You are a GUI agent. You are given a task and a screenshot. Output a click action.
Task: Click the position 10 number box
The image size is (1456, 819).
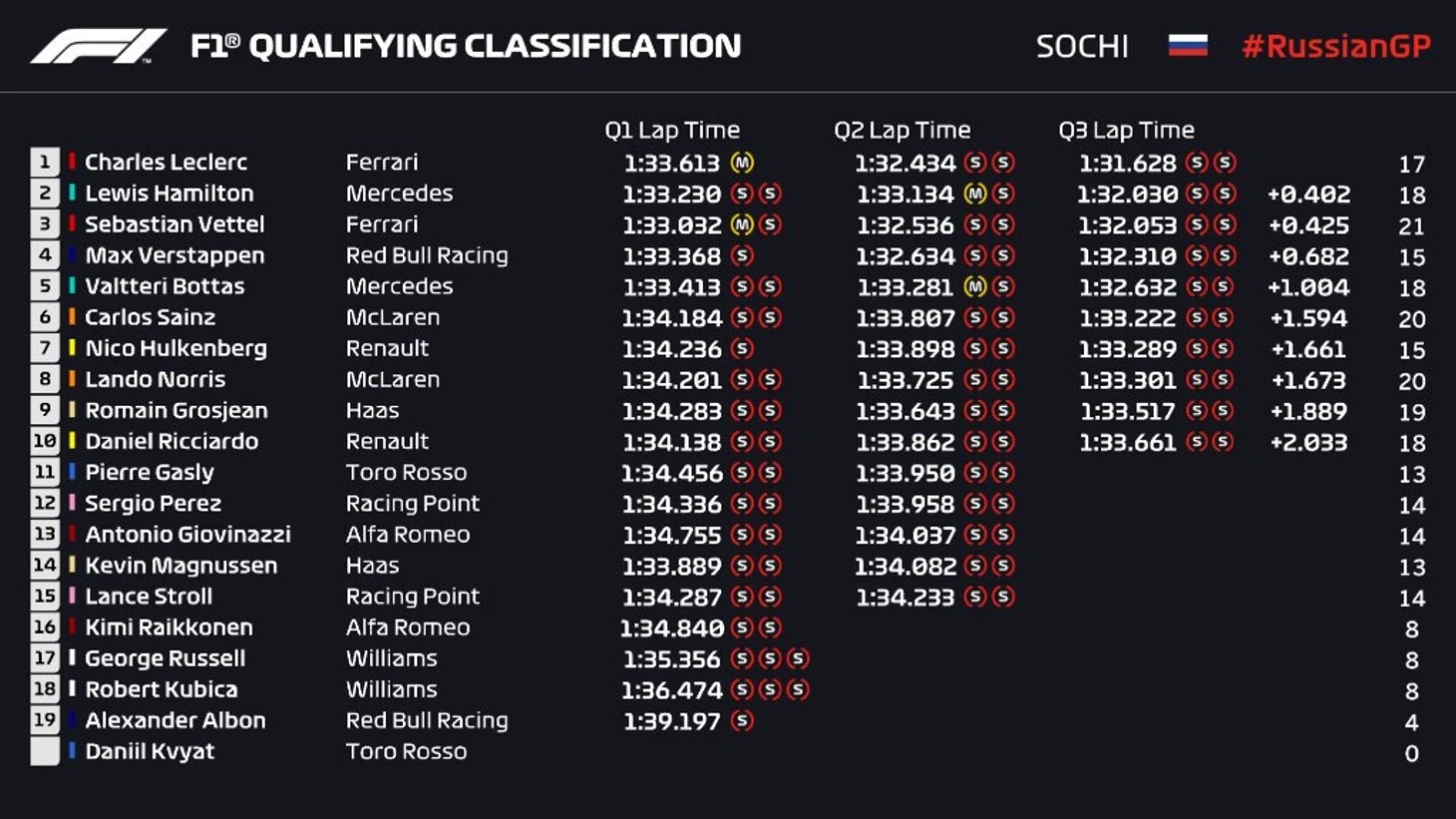click(45, 442)
